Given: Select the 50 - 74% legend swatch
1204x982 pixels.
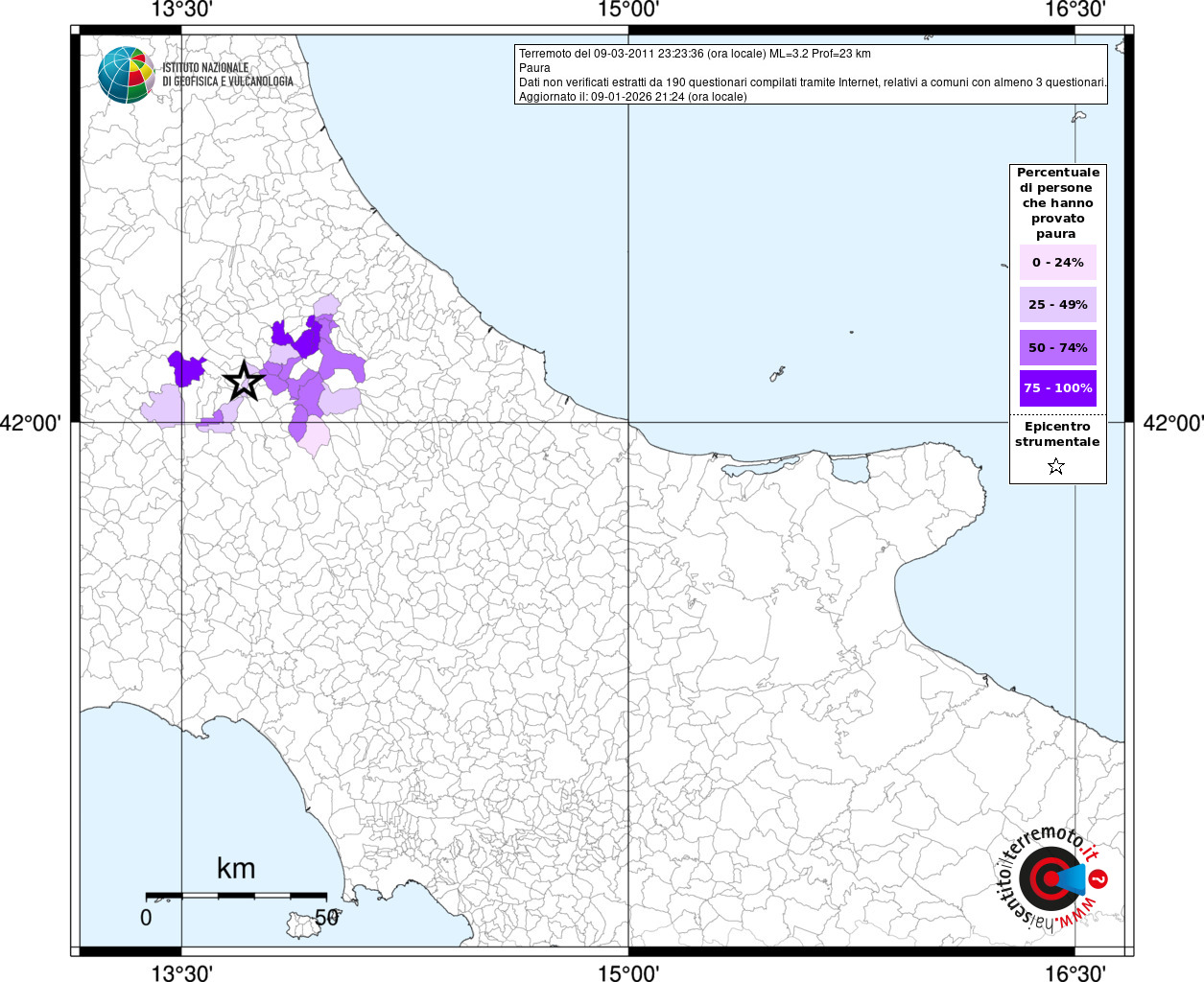Looking at the screenshot, I should [x=1057, y=347].
